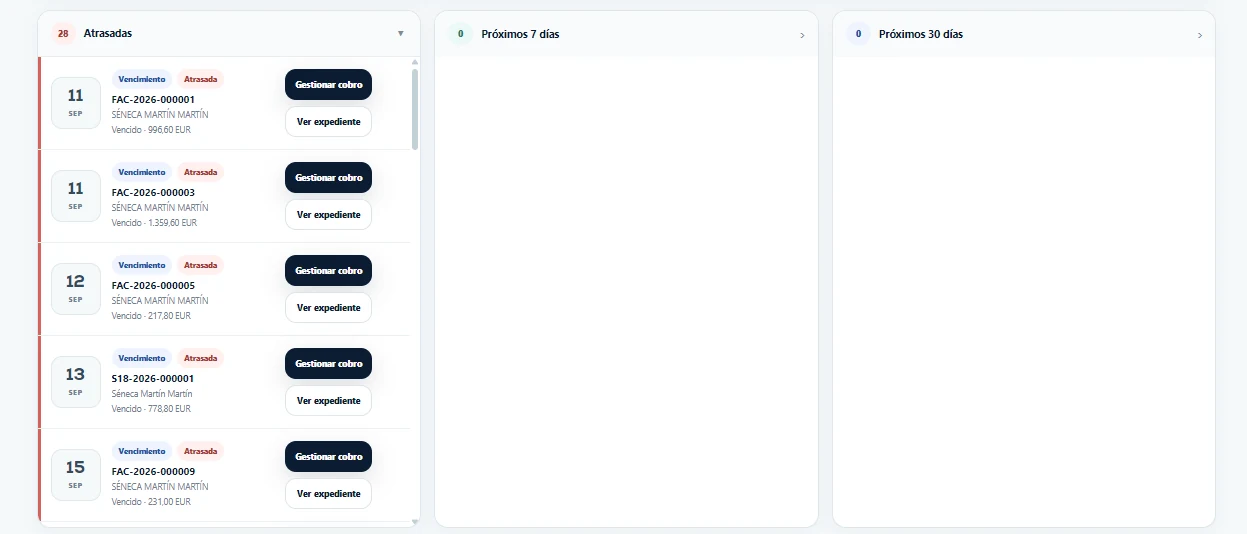Image resolution: width=1247 pixels, height=534 pixels.
Task: Click Gestionar cobro for S18-2026-000001
Action: coord(328,364)
